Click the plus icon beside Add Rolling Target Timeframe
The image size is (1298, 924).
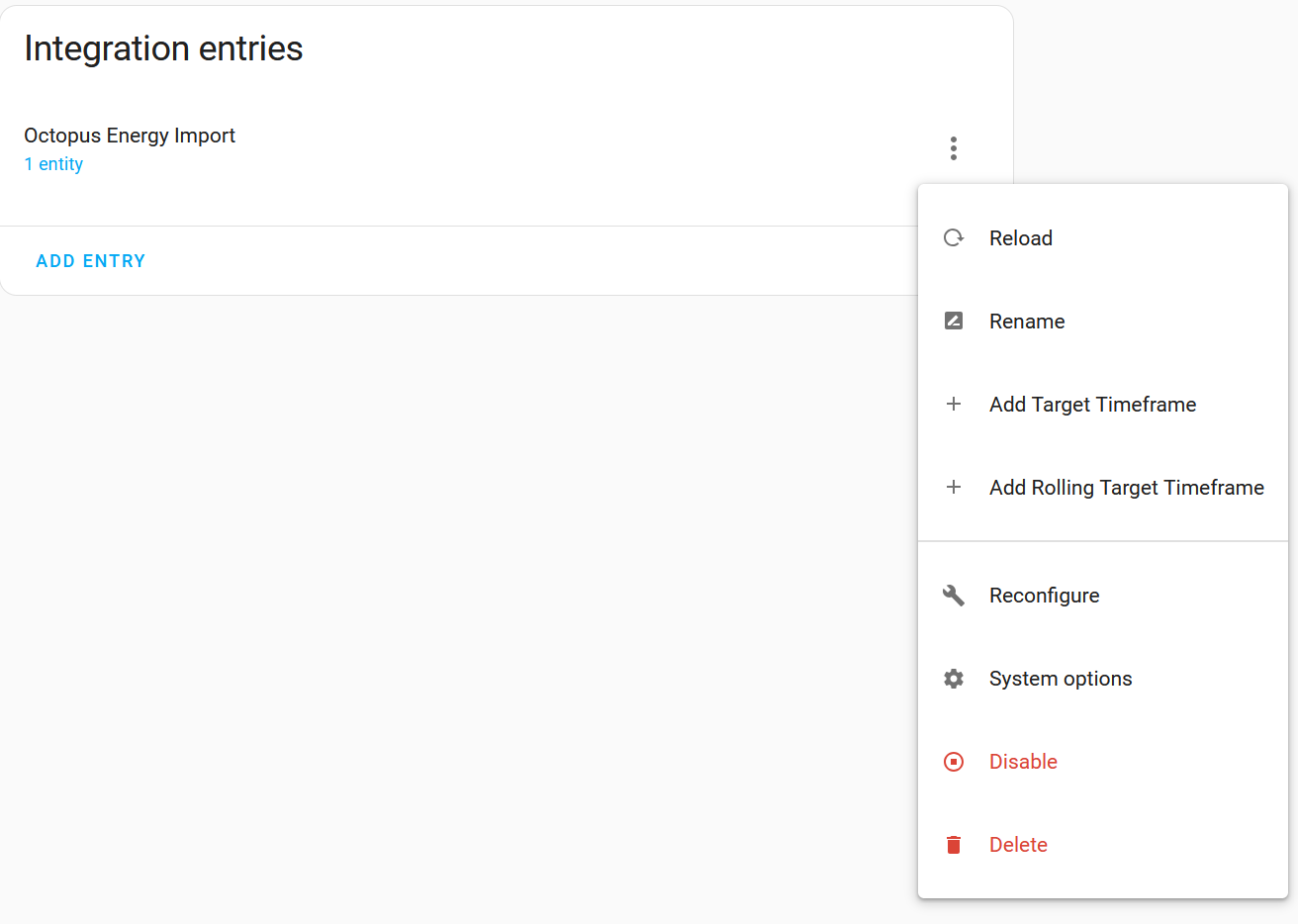pyautogui.click(x=954, y=487)
